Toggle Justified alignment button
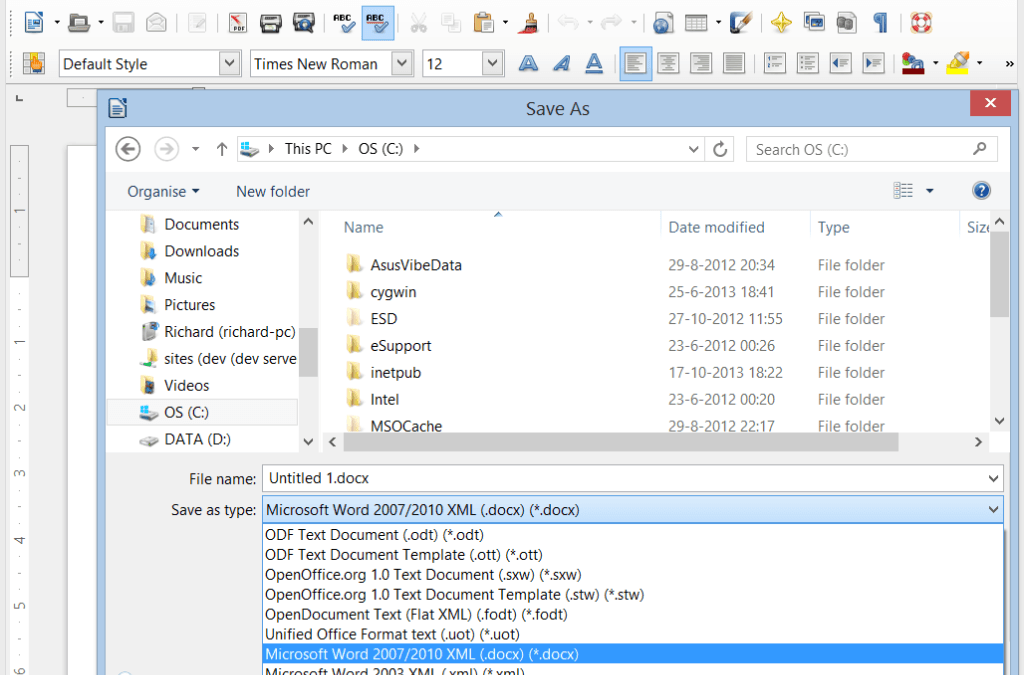 [734, 64]
